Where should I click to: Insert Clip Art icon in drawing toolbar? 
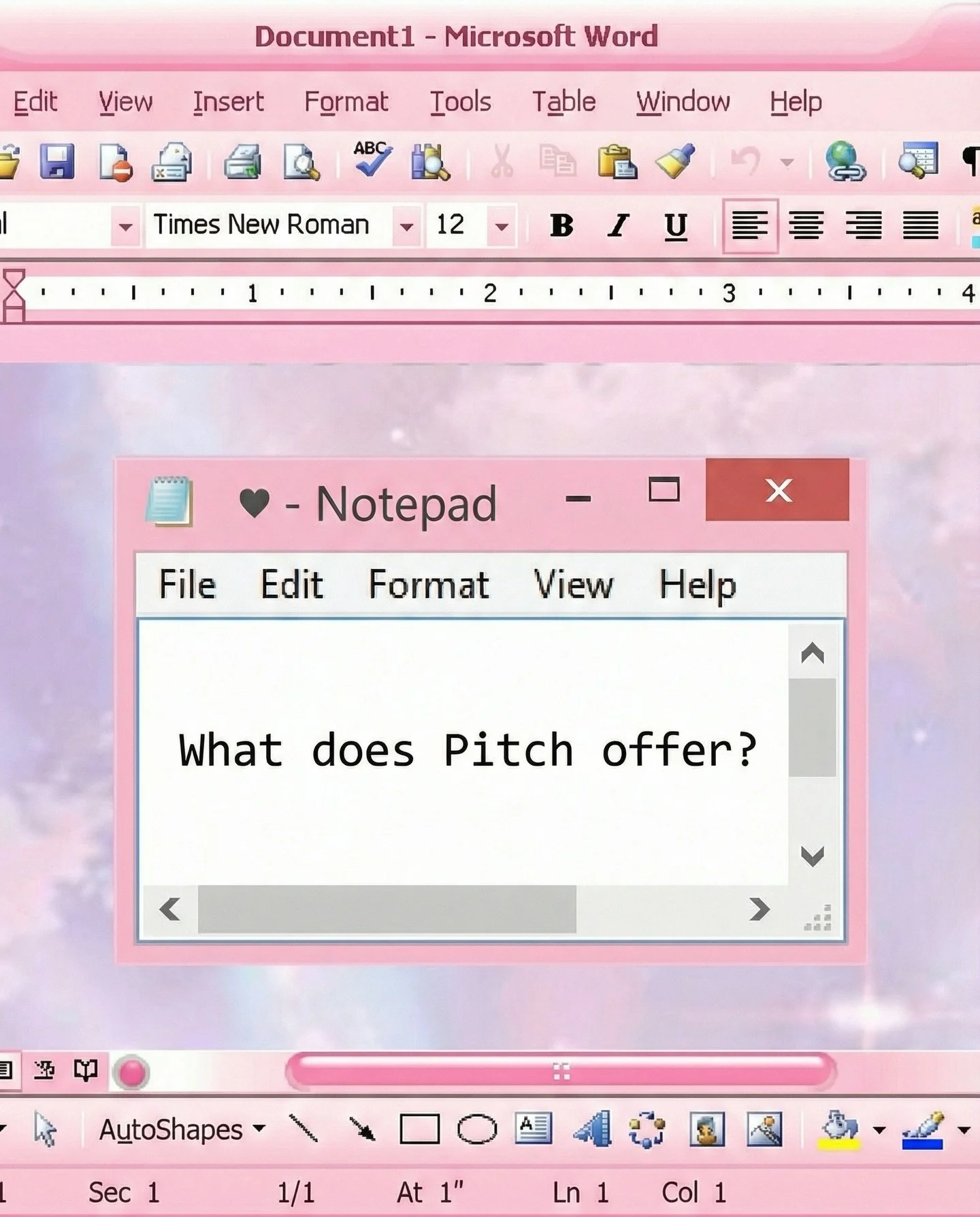point(707,1129)
